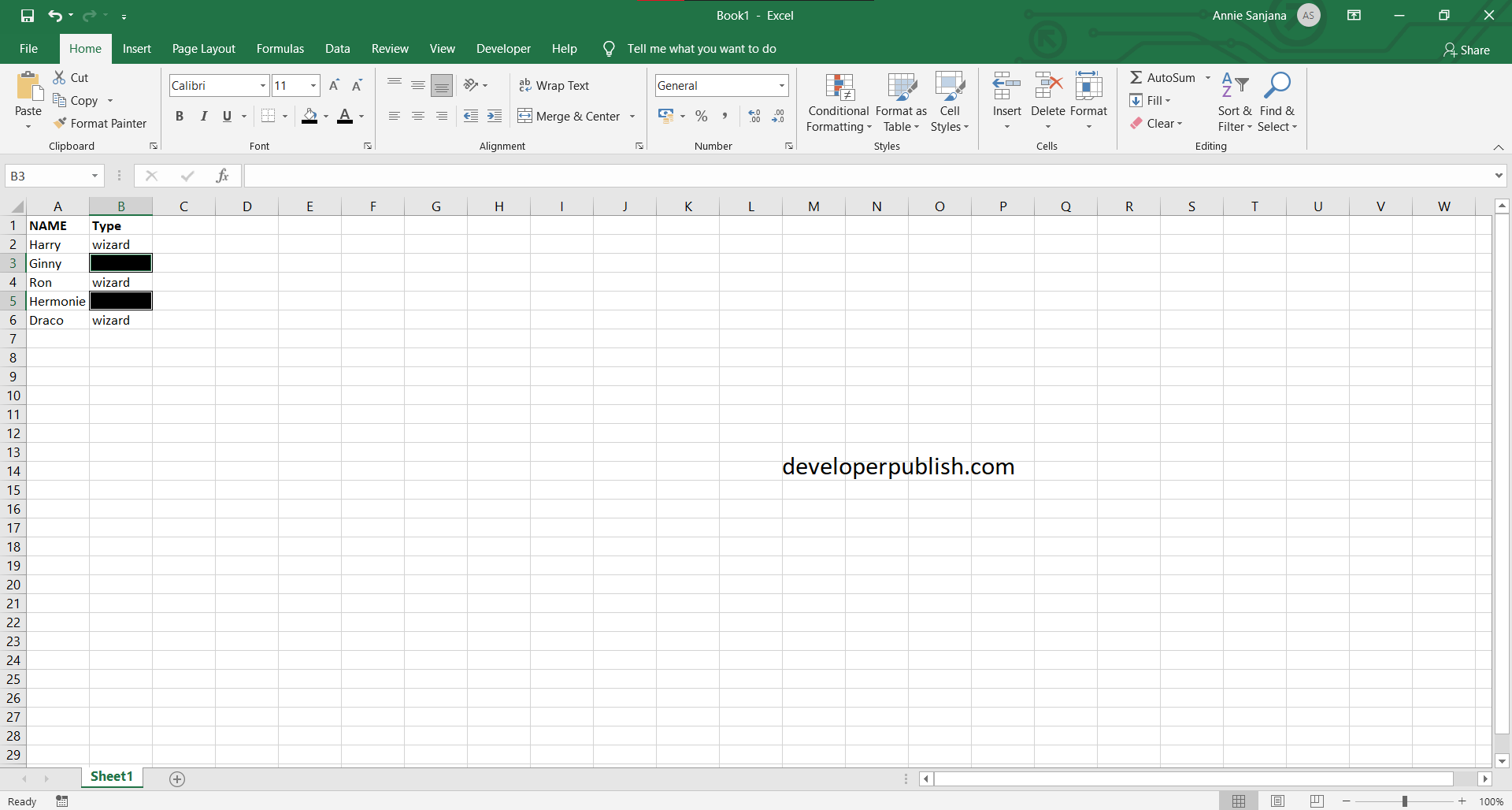Toggle Top Align vertical alignment
This screenshot has height=810, width=1512.
395,85
